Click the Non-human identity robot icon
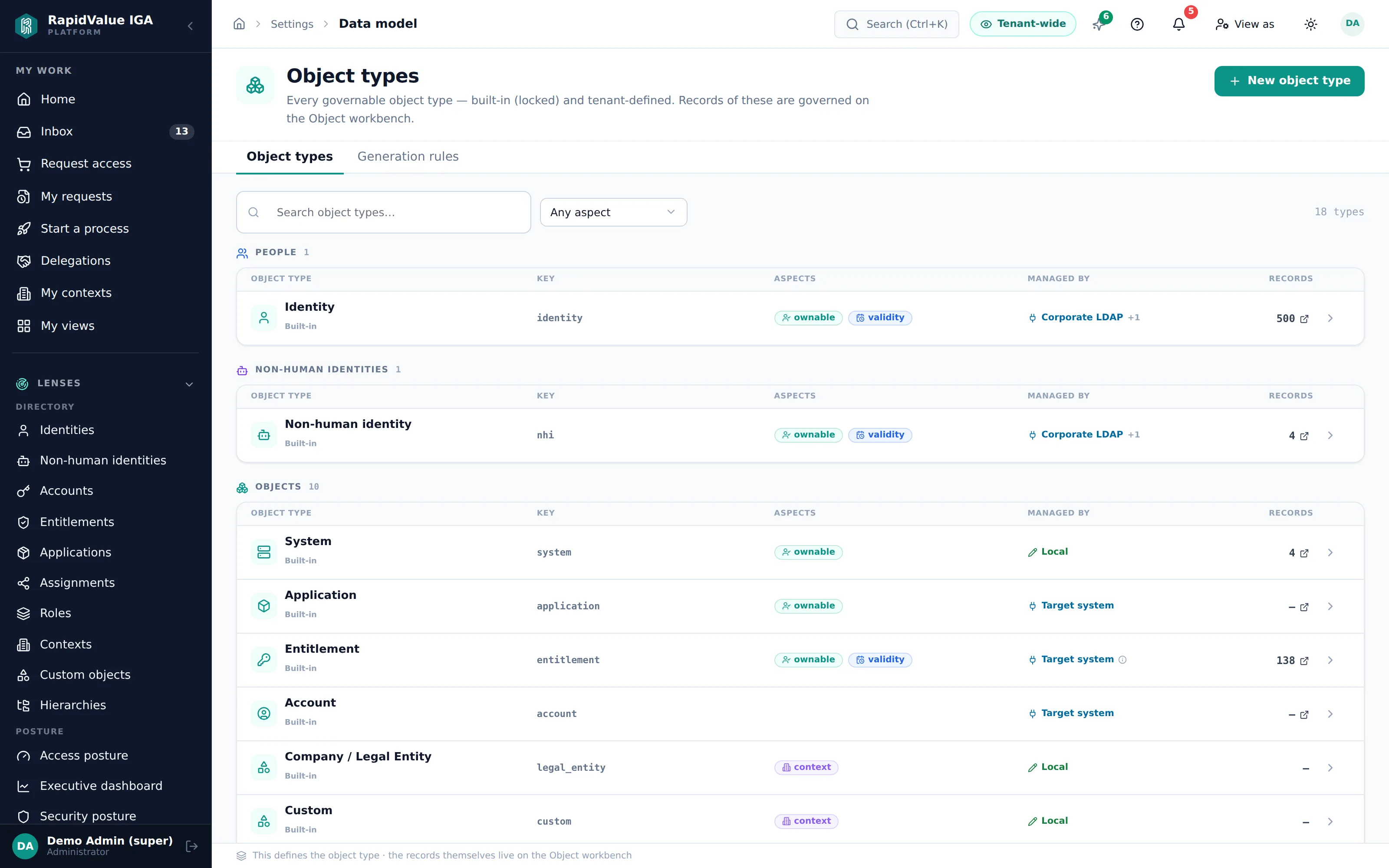The image size is (1389, 868). tap(264, 434)
